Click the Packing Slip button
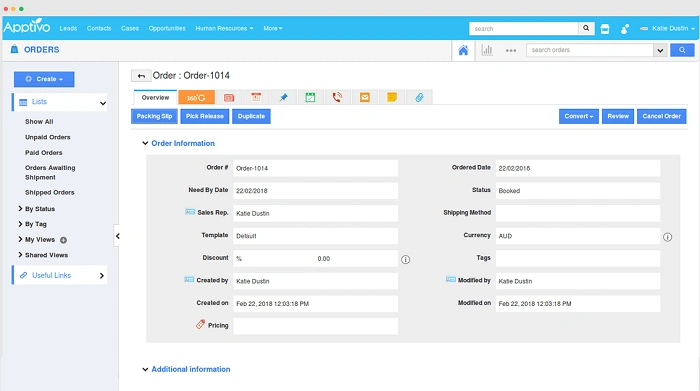The height and width of the screenshot is (391, 700). [154, 116]
